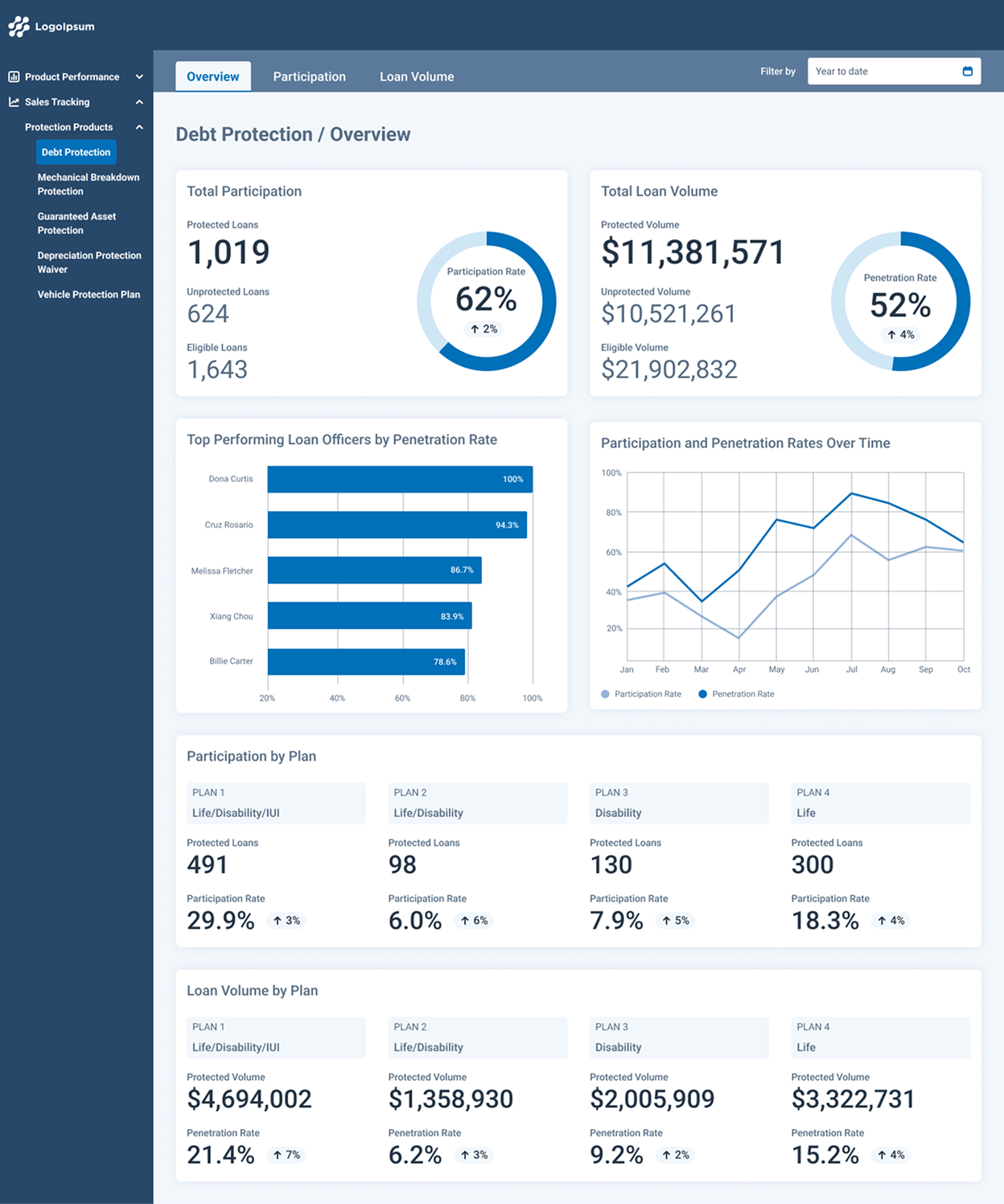The image size is (1004, 1204).
Task: Toggle Participation Rate legend item
Action: coord(641,695)
